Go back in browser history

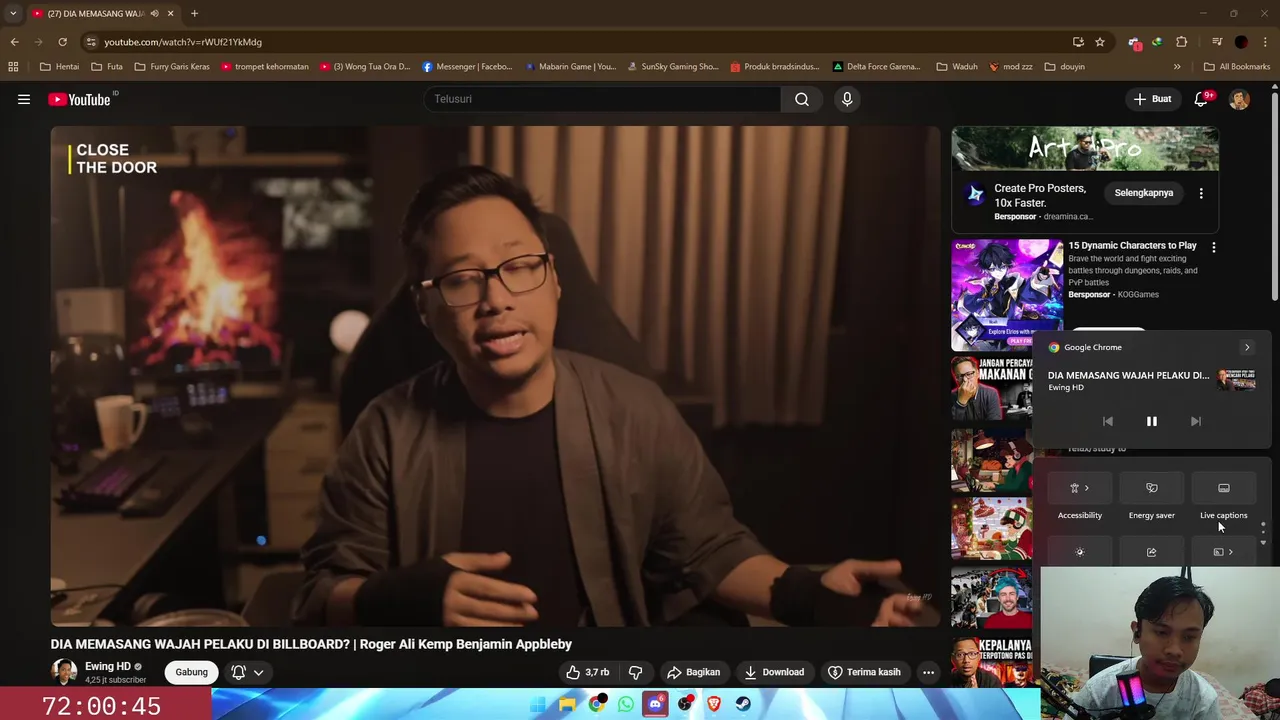tap(14, 42)
